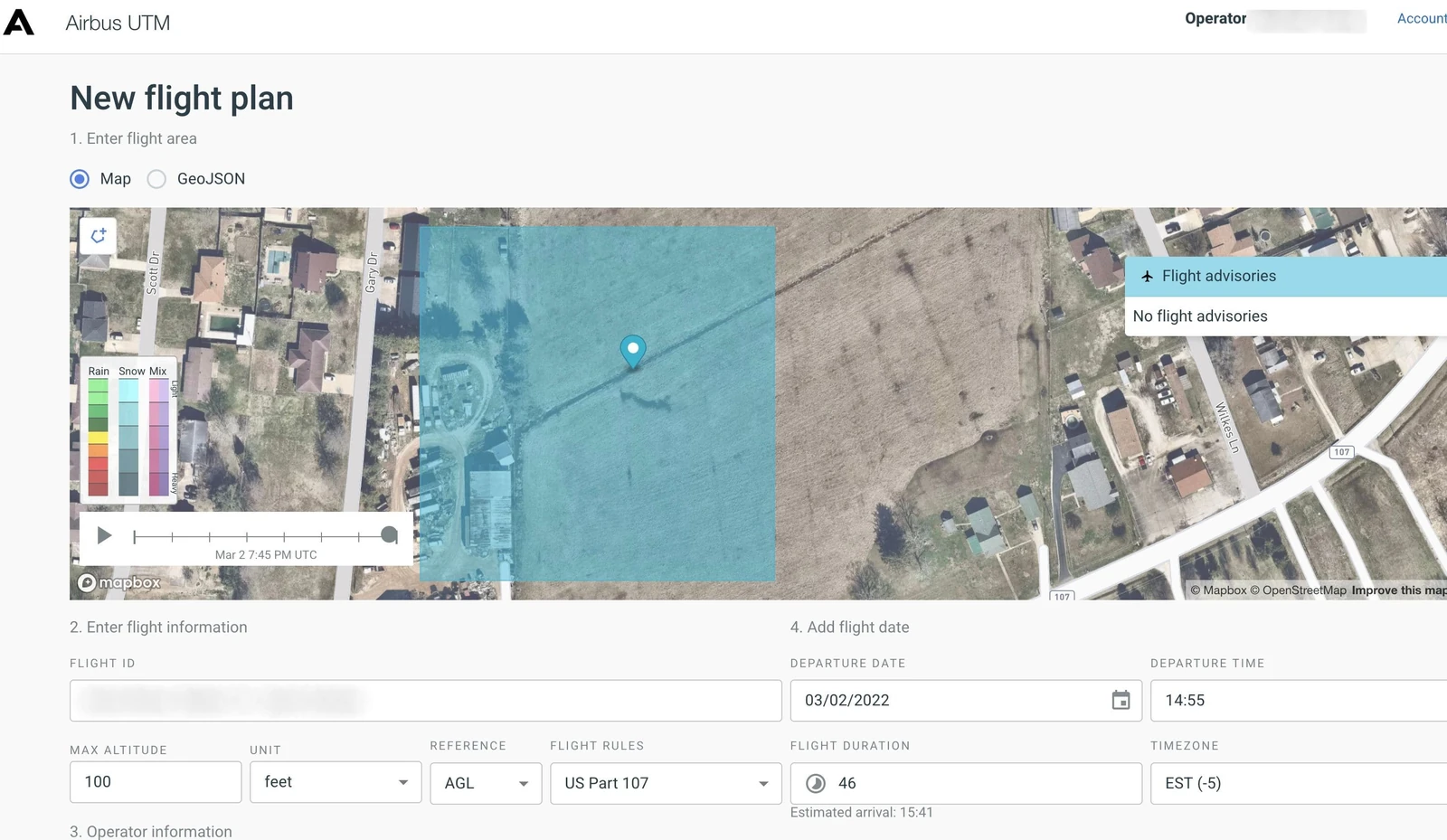Click the radar timeline slider handle
Screen dimensions: 1447x840
[390, 535]
